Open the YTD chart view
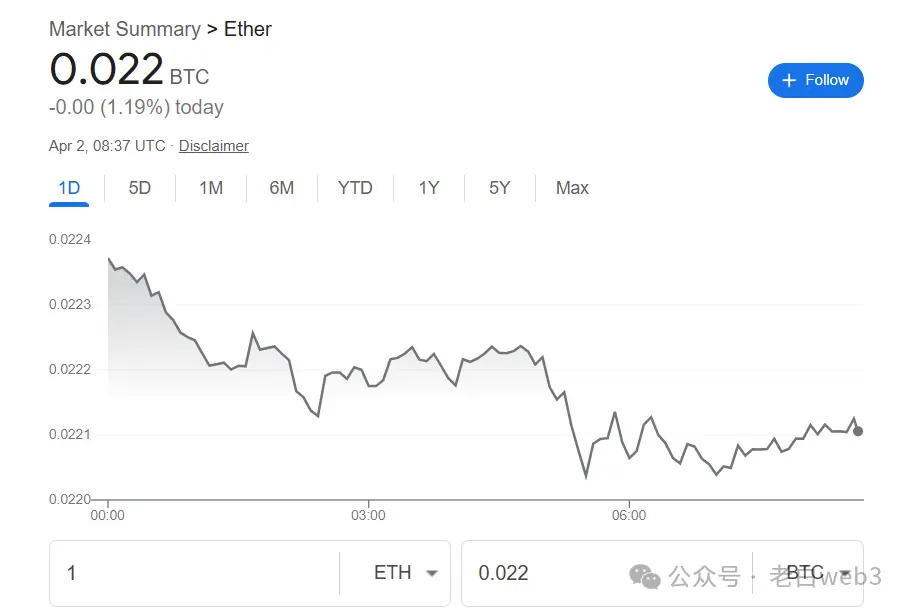This screenshot has width=910, height=612. point(355,188)
